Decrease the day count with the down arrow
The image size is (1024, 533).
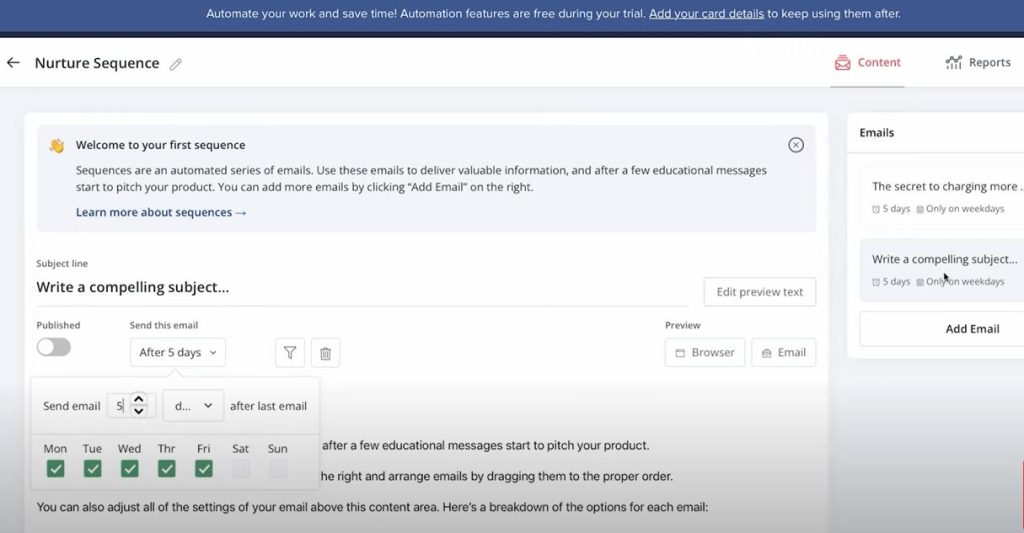click(138, 412)
